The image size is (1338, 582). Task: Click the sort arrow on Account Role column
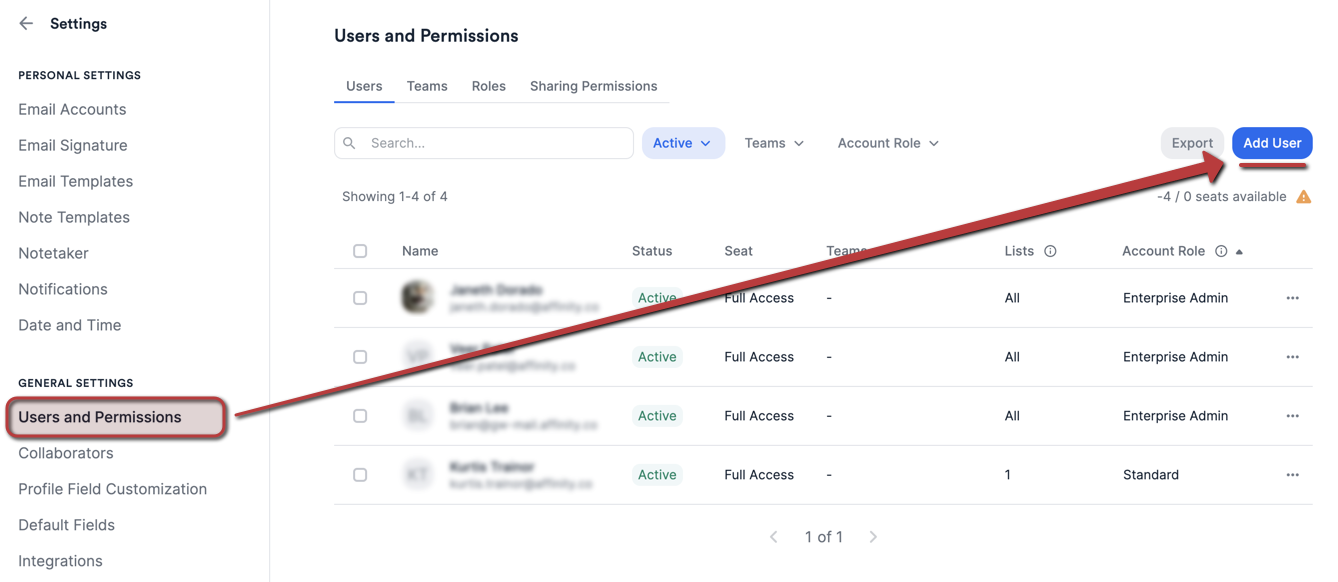(x=1238, y=251)
